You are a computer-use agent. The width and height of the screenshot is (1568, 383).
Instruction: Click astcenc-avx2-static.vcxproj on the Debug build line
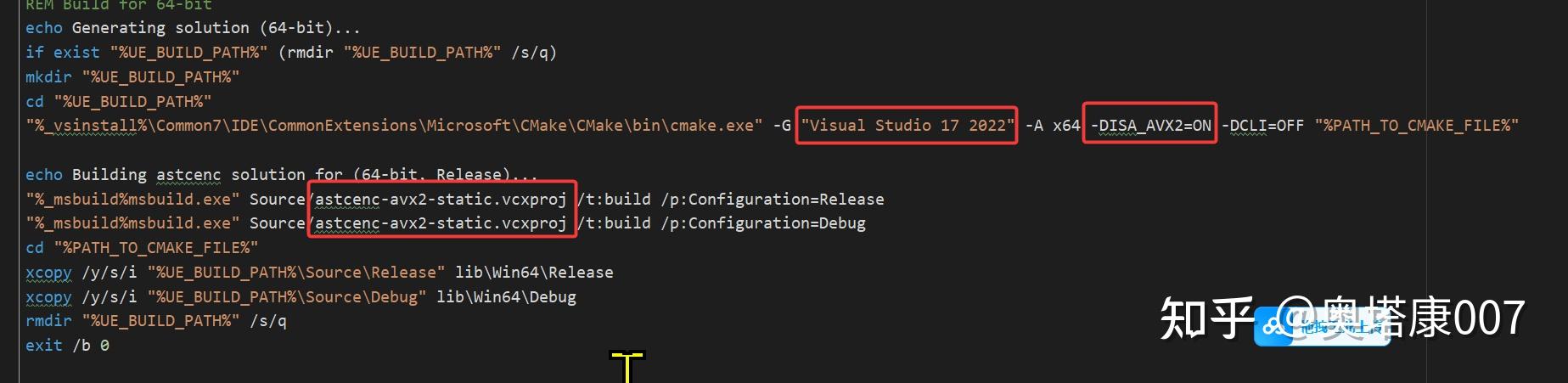click(440, 223)
